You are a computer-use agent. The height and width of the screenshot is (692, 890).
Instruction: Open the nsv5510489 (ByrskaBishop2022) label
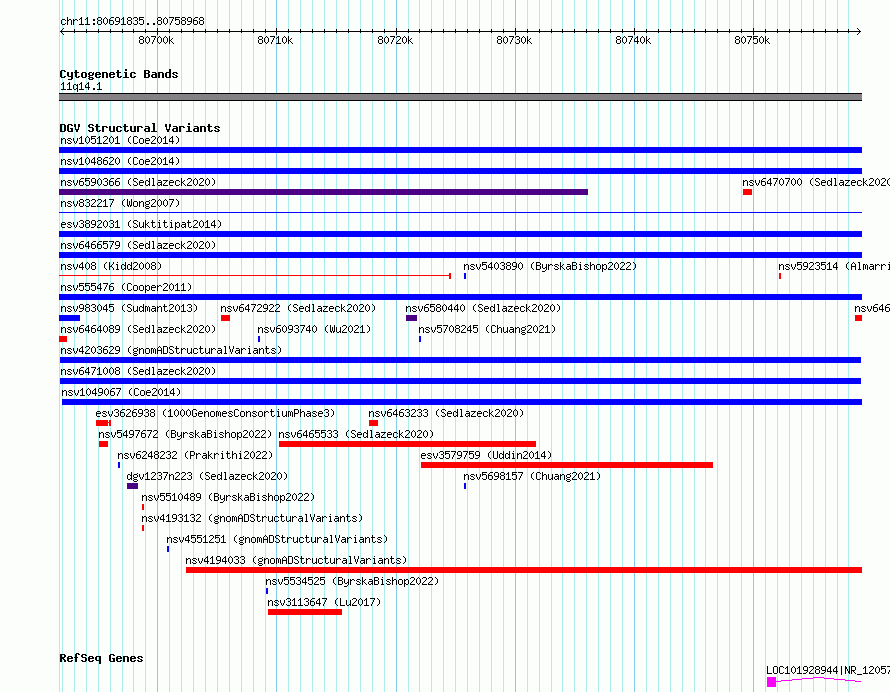click(x=228, y=497)
